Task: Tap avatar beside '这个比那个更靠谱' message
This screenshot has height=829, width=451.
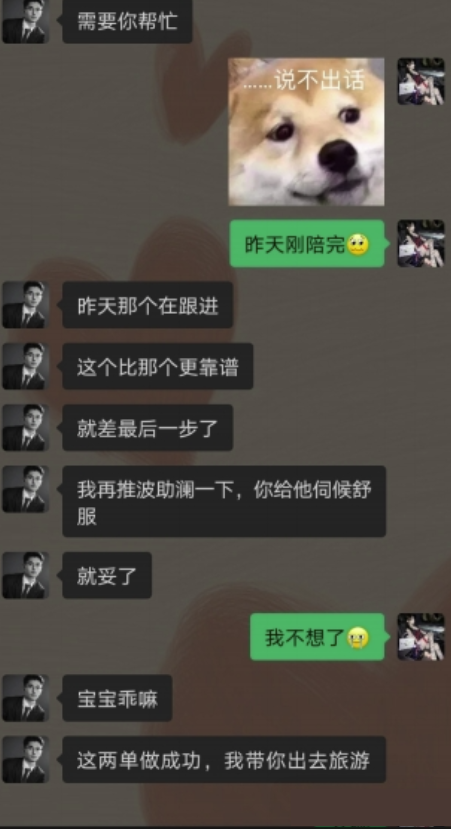Action: click(26, 366)
